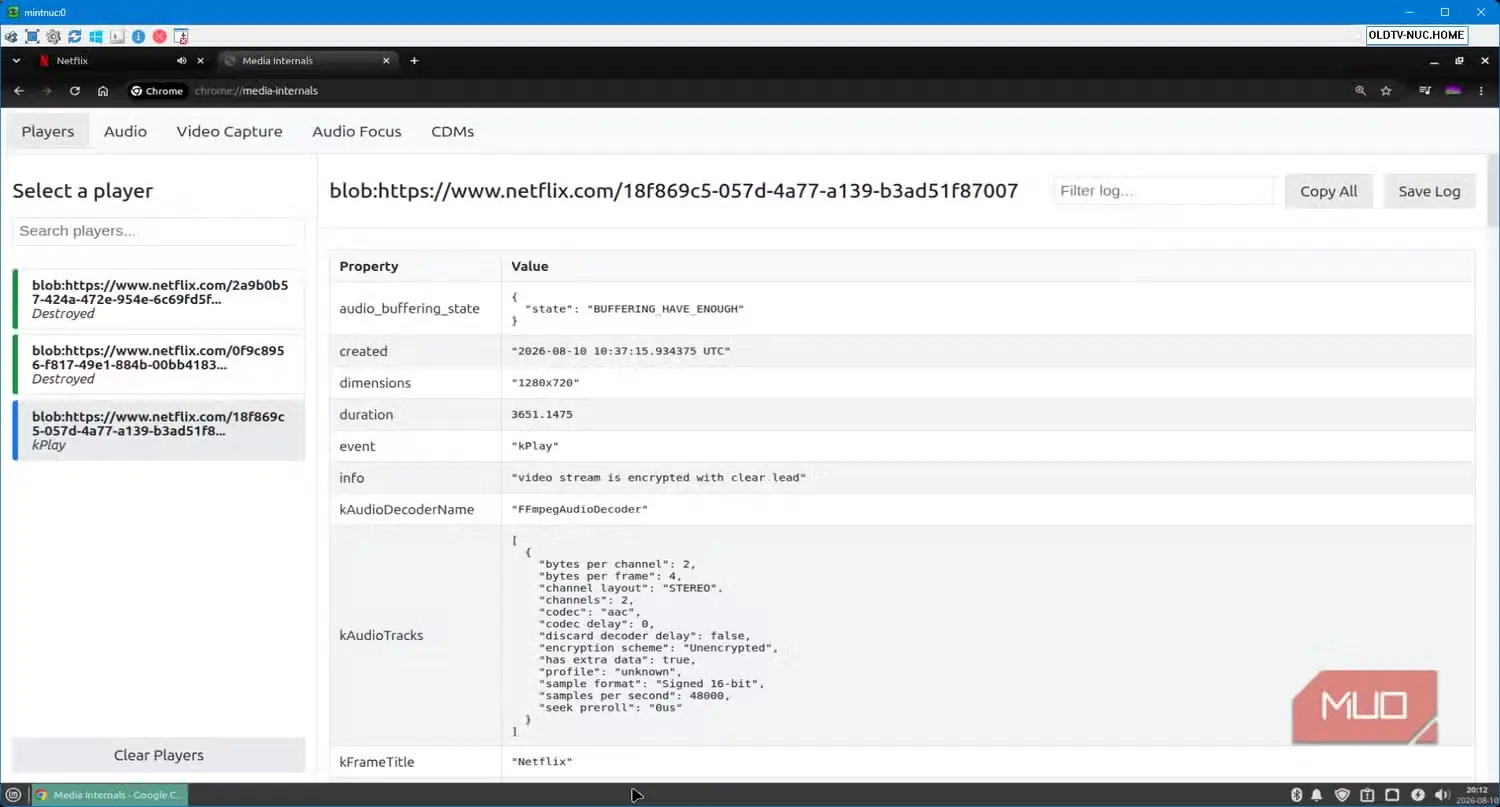Viewport: 1500px width, 807px height.
Task: Click the kAudioDecoderName property cell
Action: pyautogui.click(x=415, y=509)
